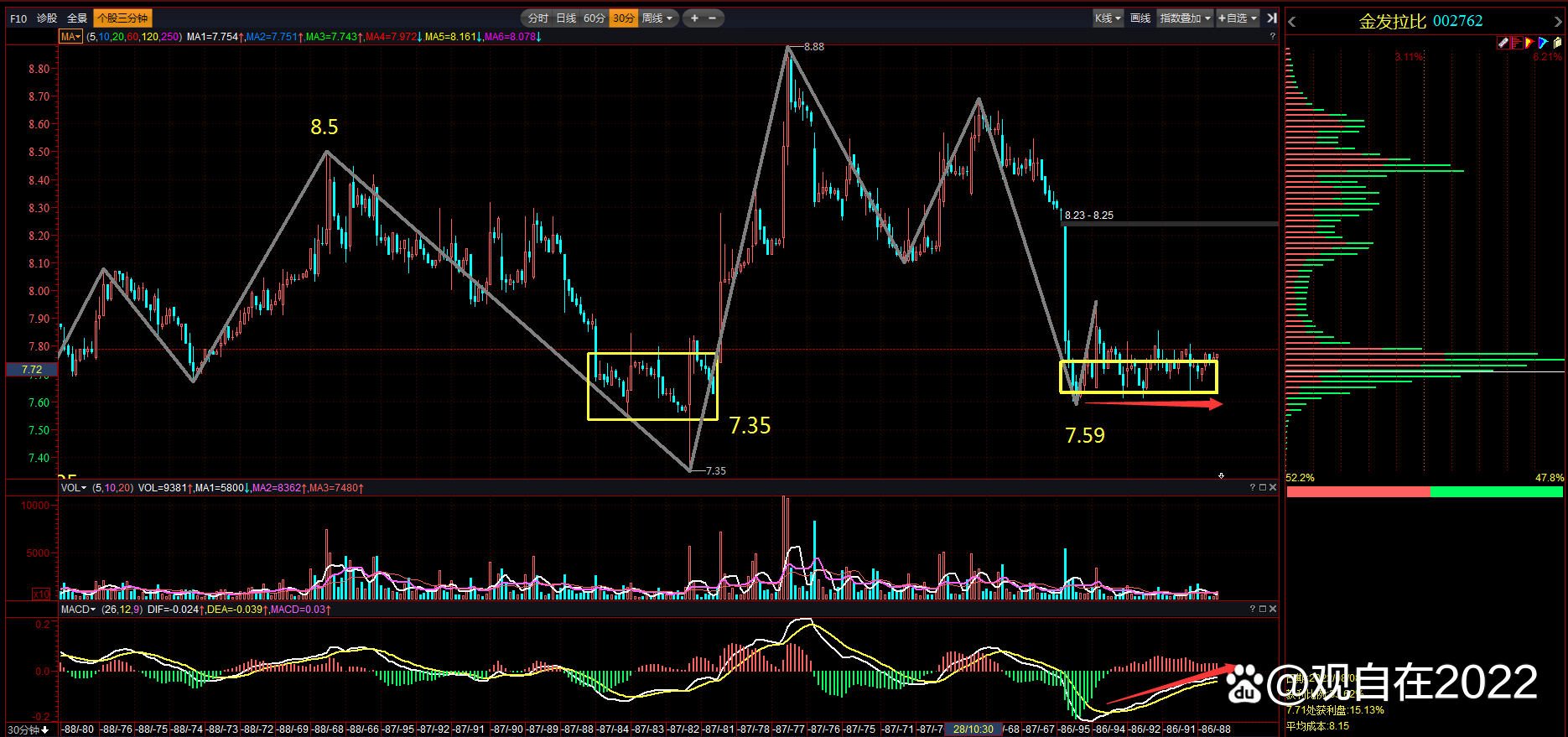Click the 画线 drawing tools button
The width and height of the screenshot is (1568, 737).
(x=1140, y=18)
